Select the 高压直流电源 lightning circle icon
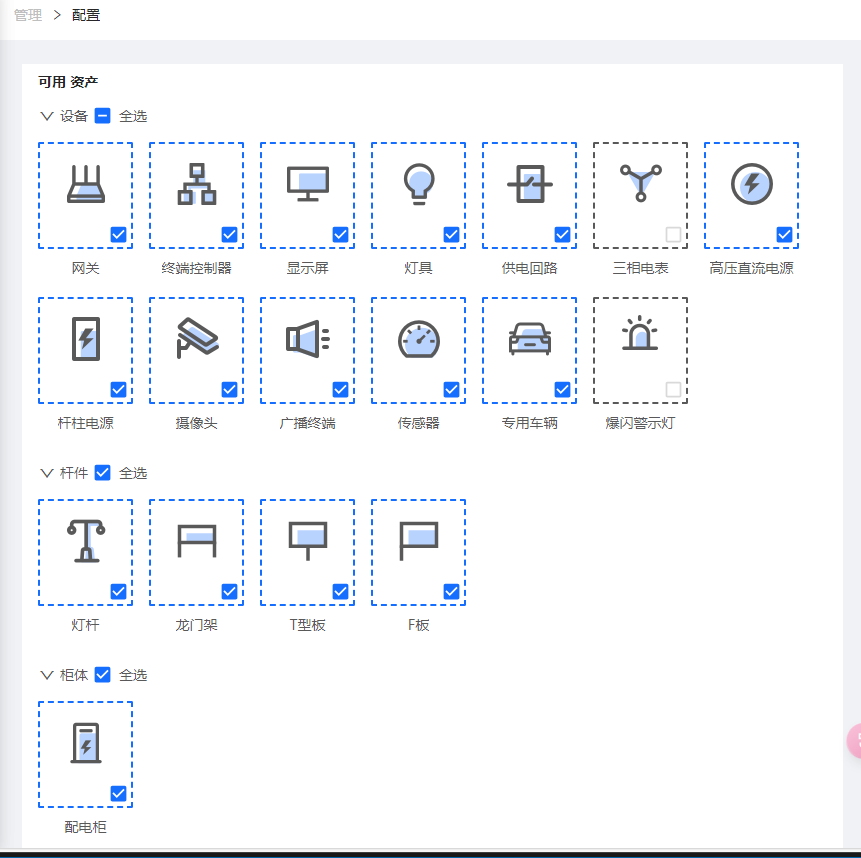 pyautogui.click(x=752, y=184)
